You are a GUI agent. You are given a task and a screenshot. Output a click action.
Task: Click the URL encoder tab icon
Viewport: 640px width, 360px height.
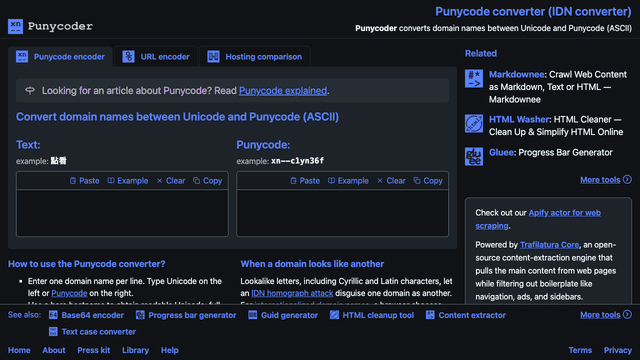tap(129, 57)
